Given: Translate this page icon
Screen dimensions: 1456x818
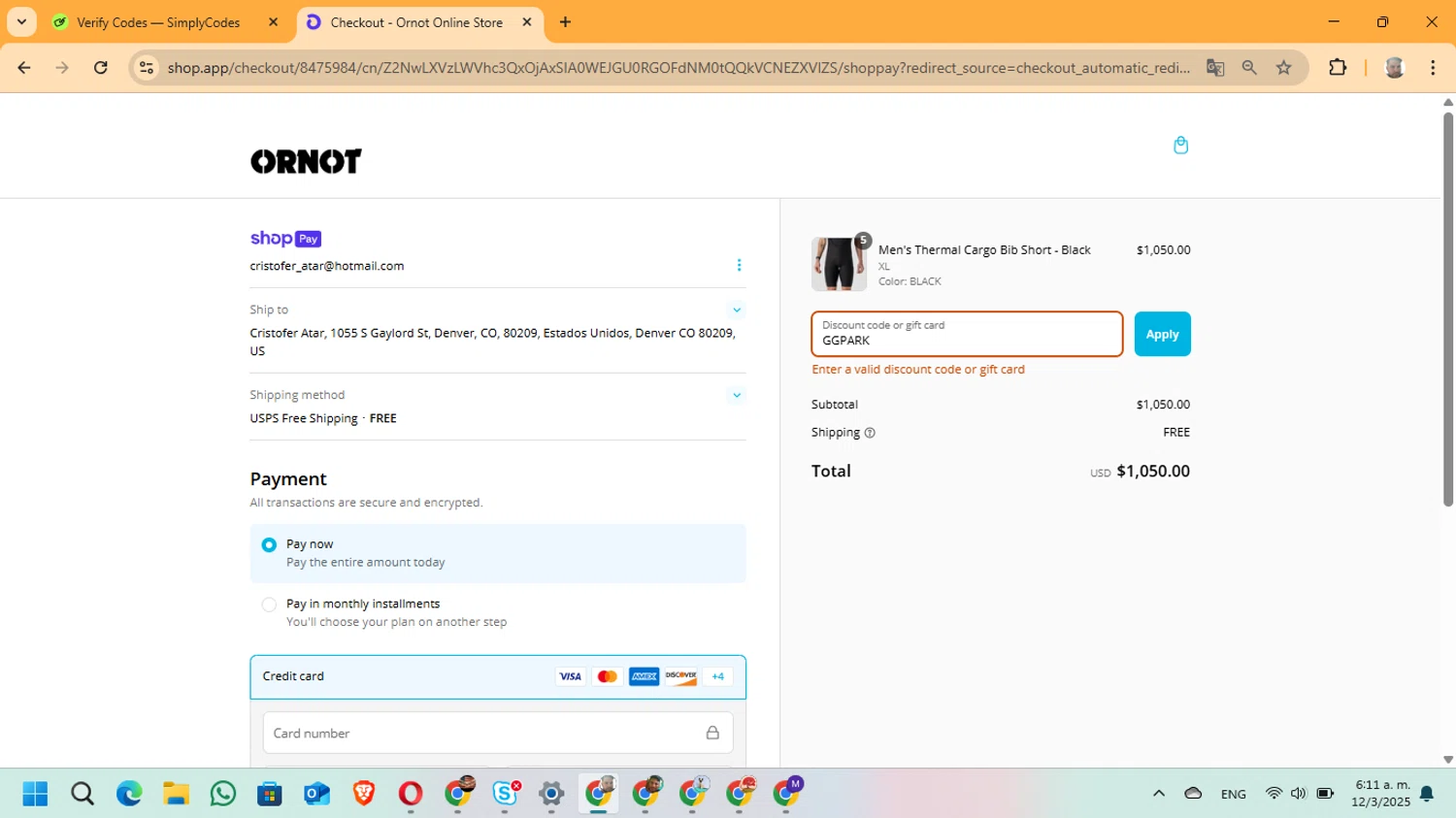Looking at the screenshot, I should coord(1215,68).
